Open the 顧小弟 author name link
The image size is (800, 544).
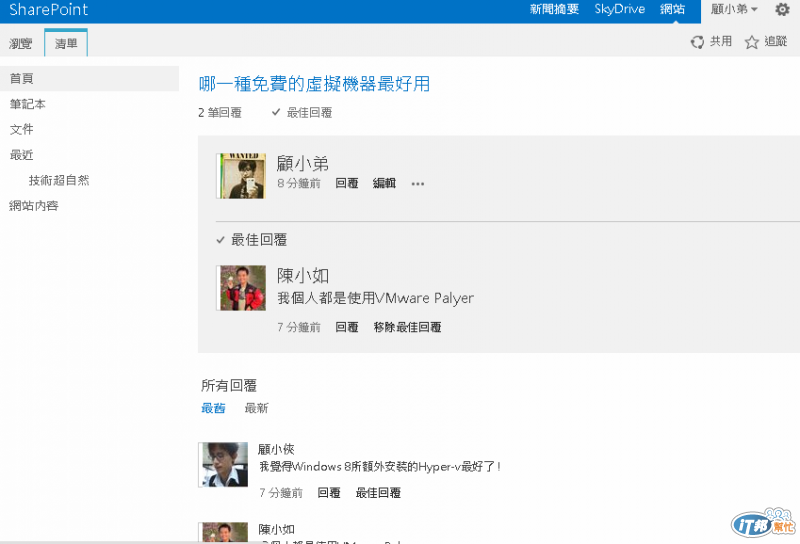click(303, 163)
